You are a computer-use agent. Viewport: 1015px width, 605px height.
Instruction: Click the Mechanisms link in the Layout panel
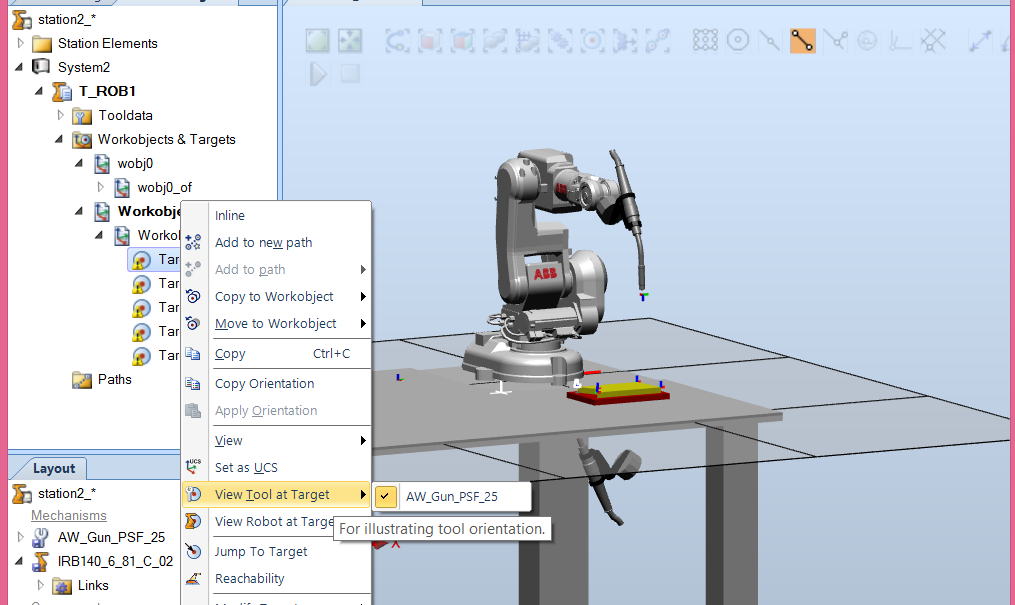68,515
